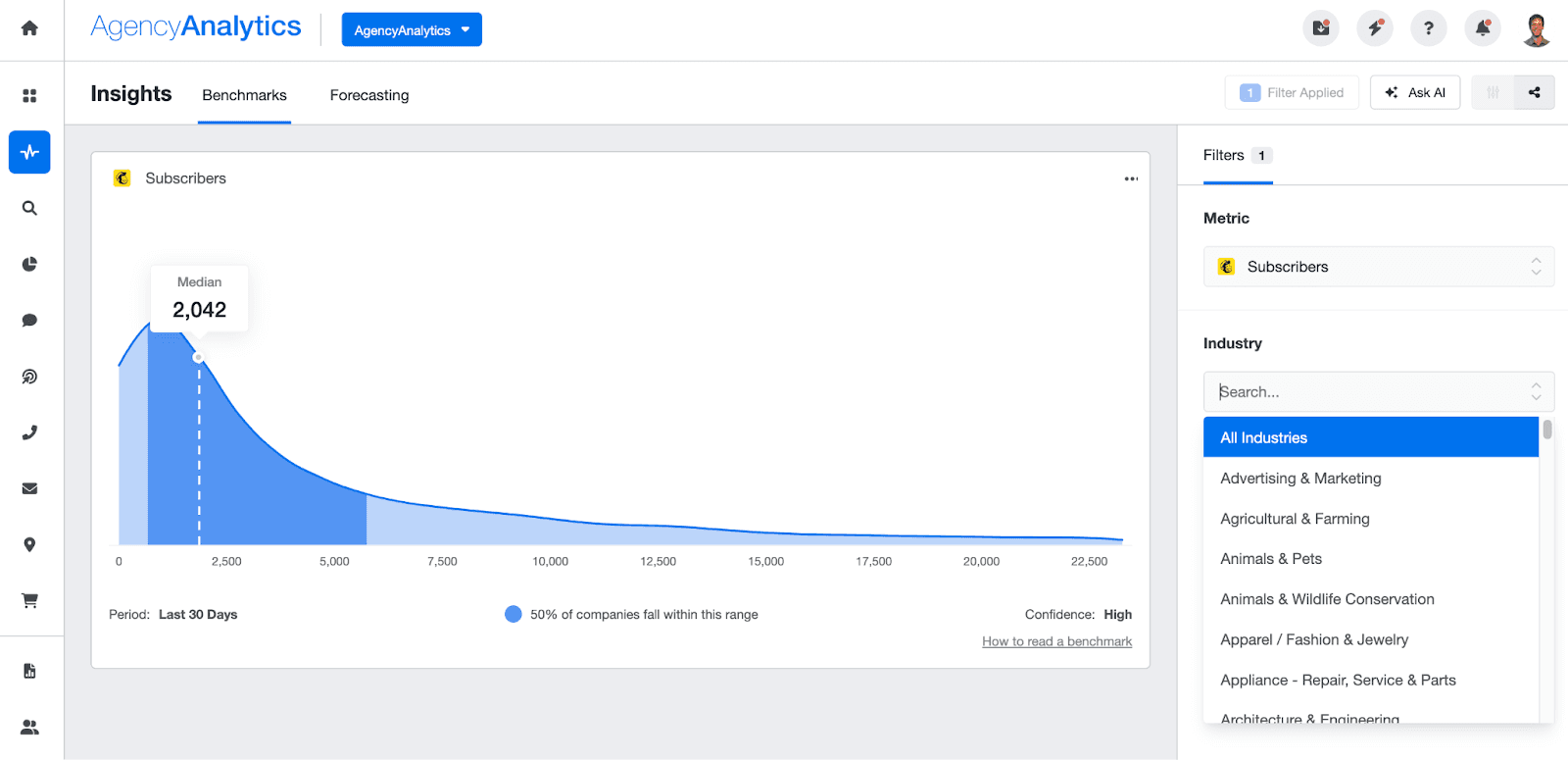Click the Filter Applied button
The height and width of the screenshot is (760, 1568).
1292,92
